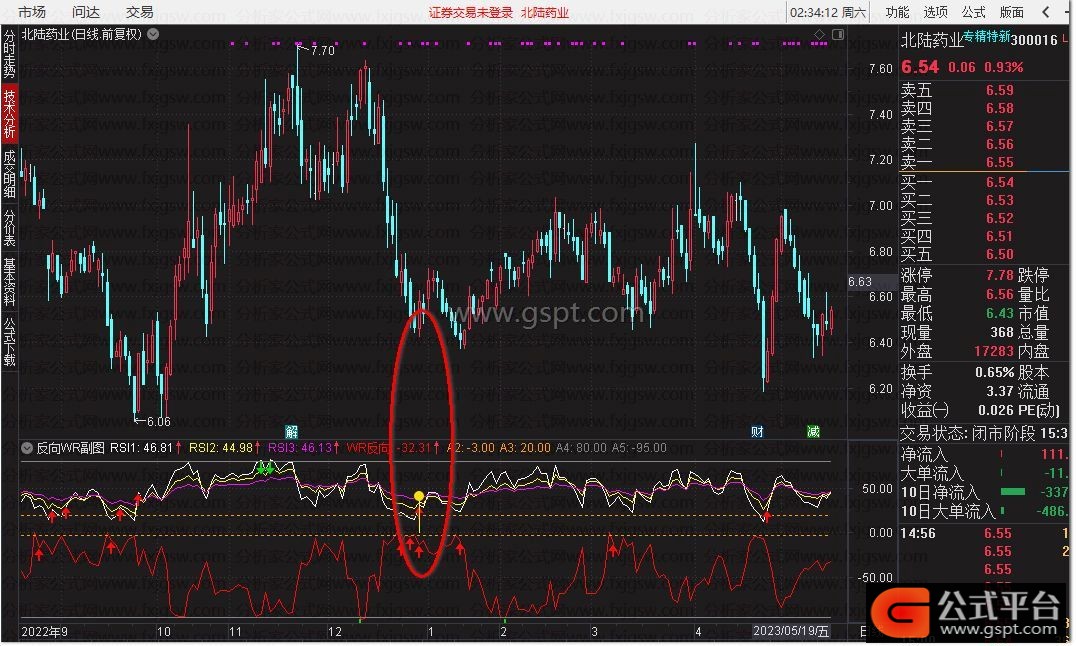Click the 减 marker on the chart
1076x646 pixels.
tap(813, 432)
